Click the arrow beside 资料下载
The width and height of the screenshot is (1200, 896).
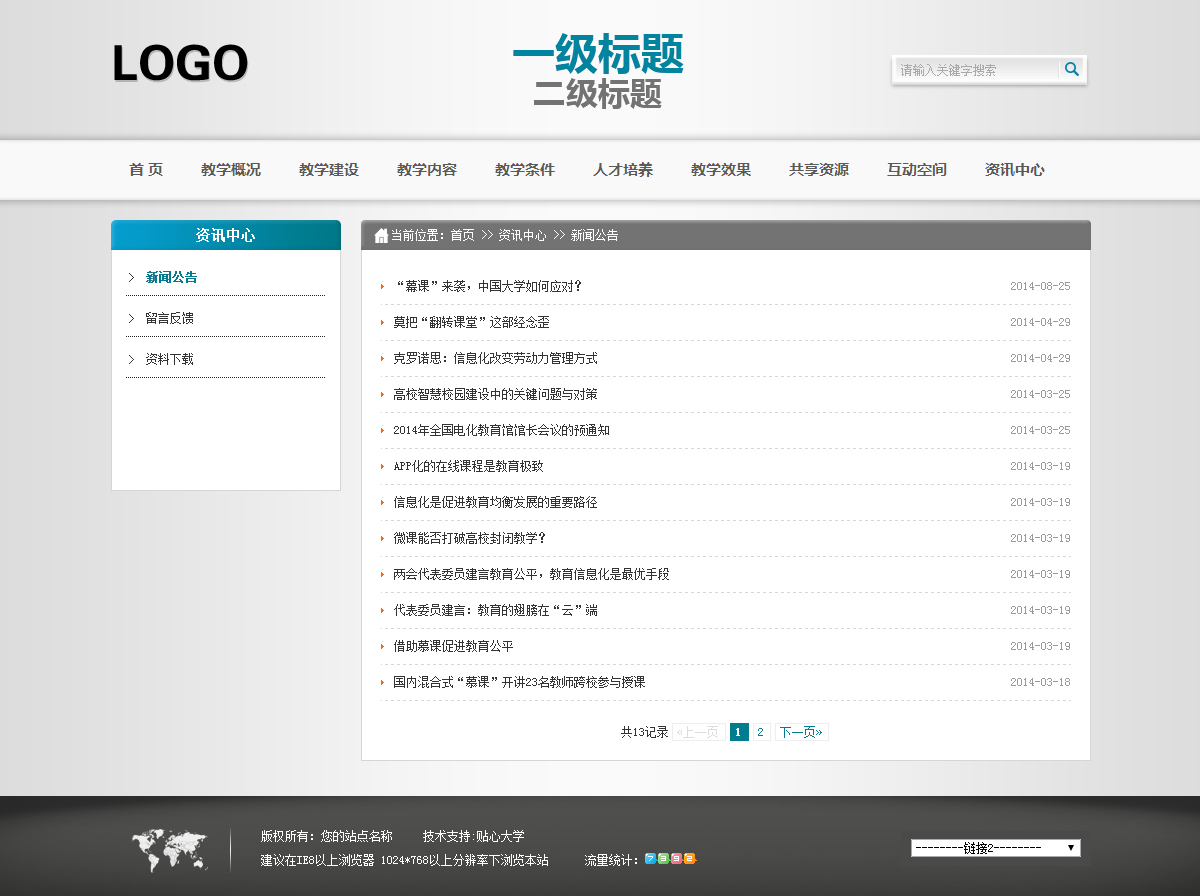(131, 359)
